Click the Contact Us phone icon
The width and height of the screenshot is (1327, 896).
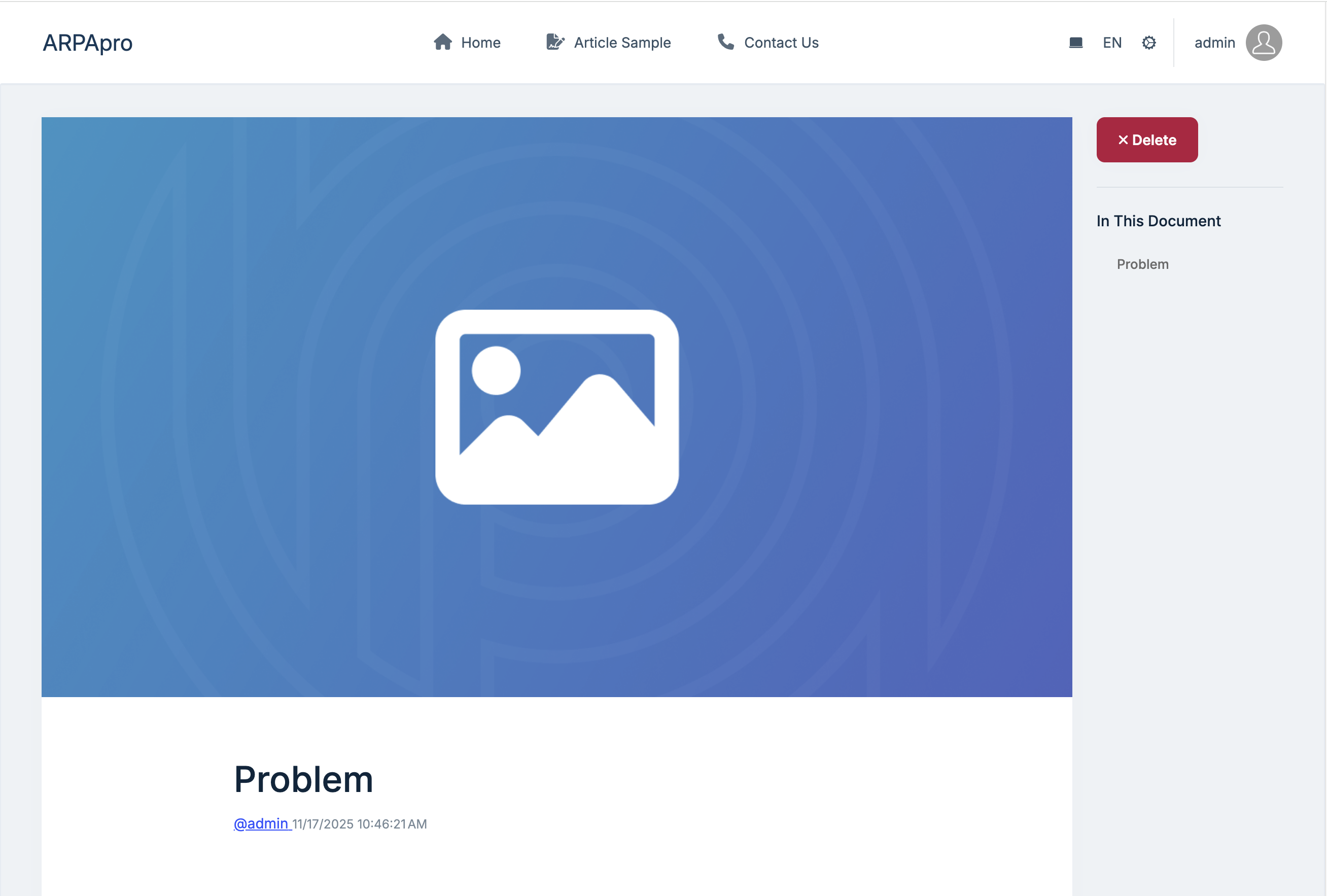725,42
